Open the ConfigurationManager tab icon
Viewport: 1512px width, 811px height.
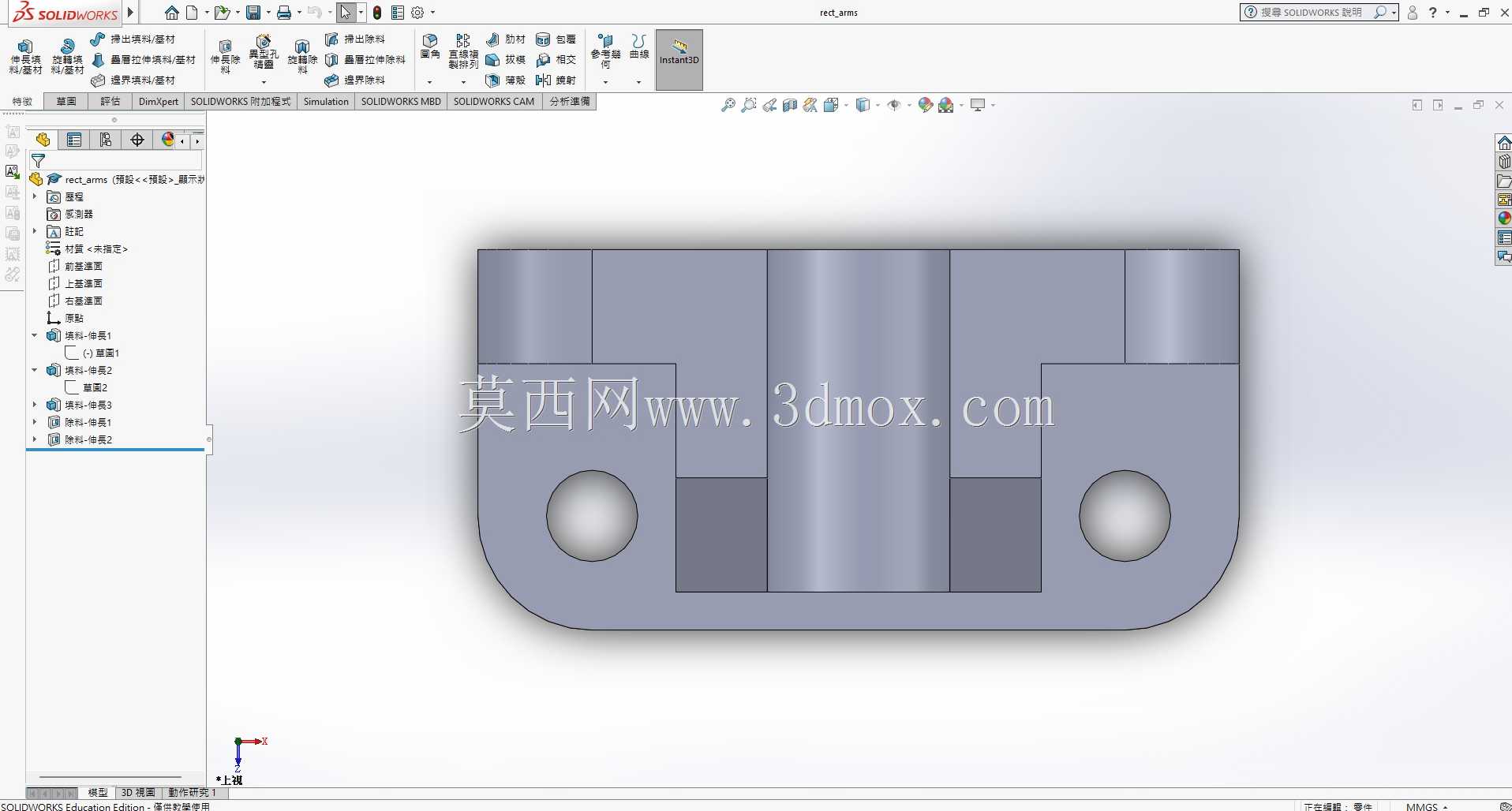pyautogui.click(x=106, y=140)
